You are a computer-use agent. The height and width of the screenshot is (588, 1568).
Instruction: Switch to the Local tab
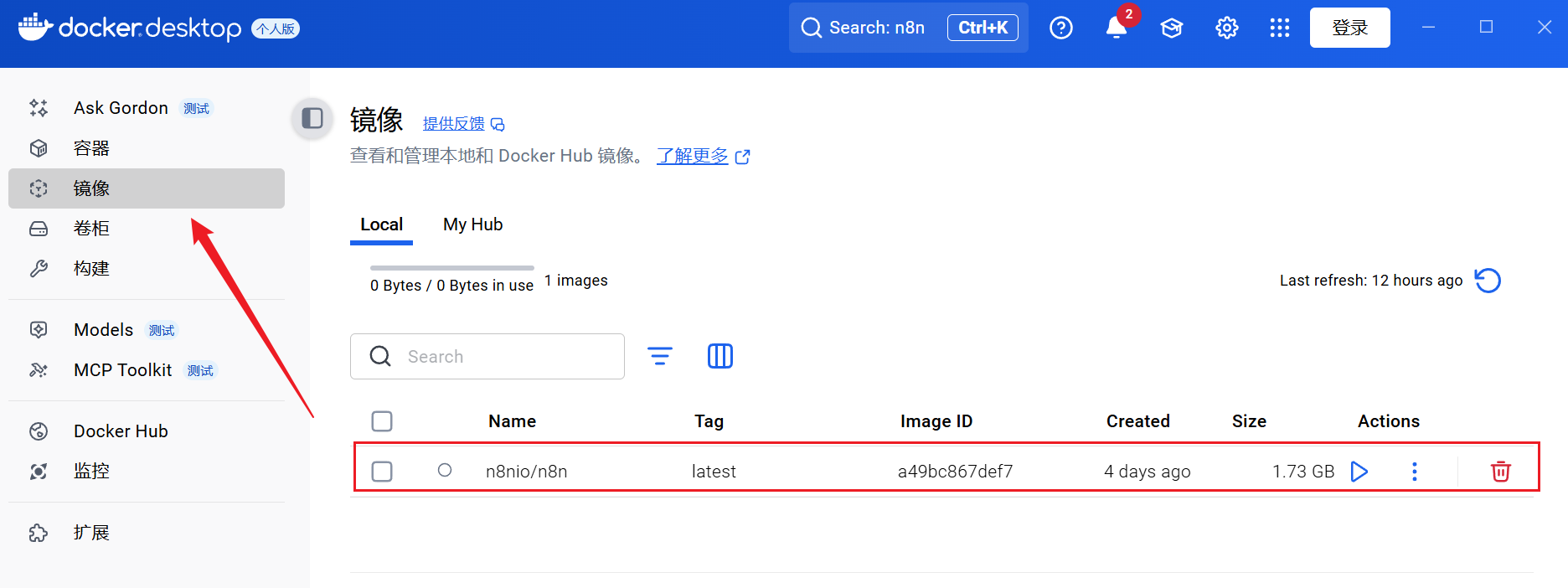381,224
